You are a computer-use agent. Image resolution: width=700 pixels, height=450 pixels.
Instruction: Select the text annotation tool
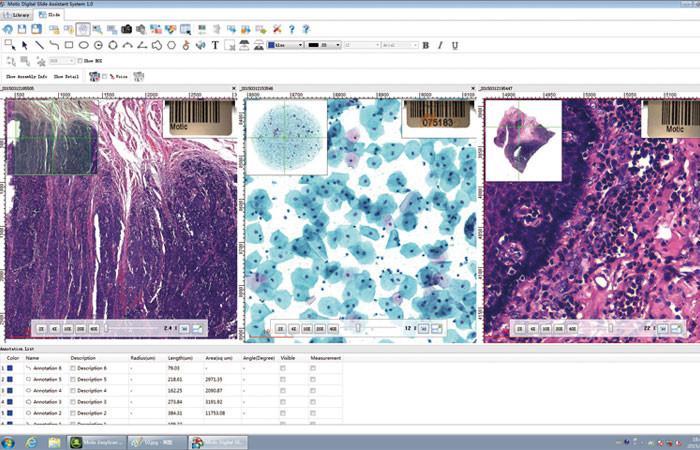coord(215,45)
